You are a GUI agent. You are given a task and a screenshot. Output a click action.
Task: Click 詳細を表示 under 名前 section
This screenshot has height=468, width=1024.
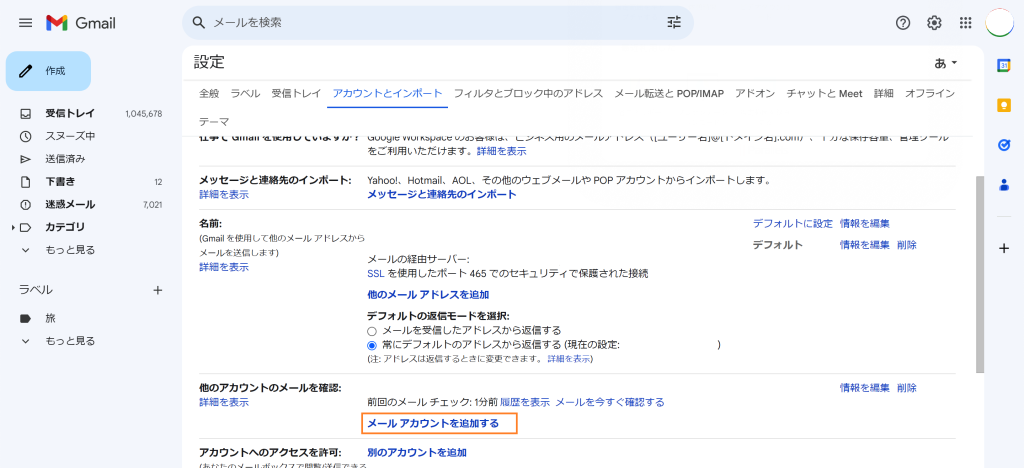pos(224,267)
